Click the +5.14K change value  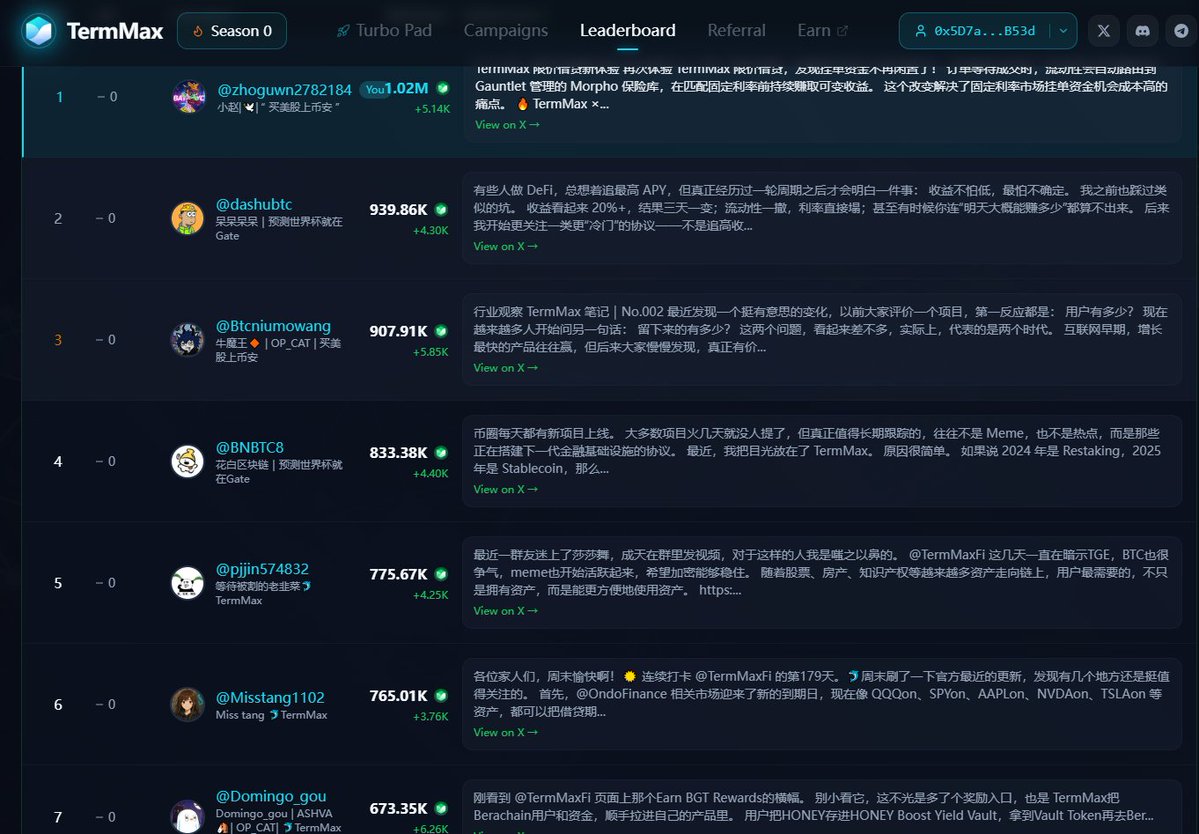click(432, 109)
